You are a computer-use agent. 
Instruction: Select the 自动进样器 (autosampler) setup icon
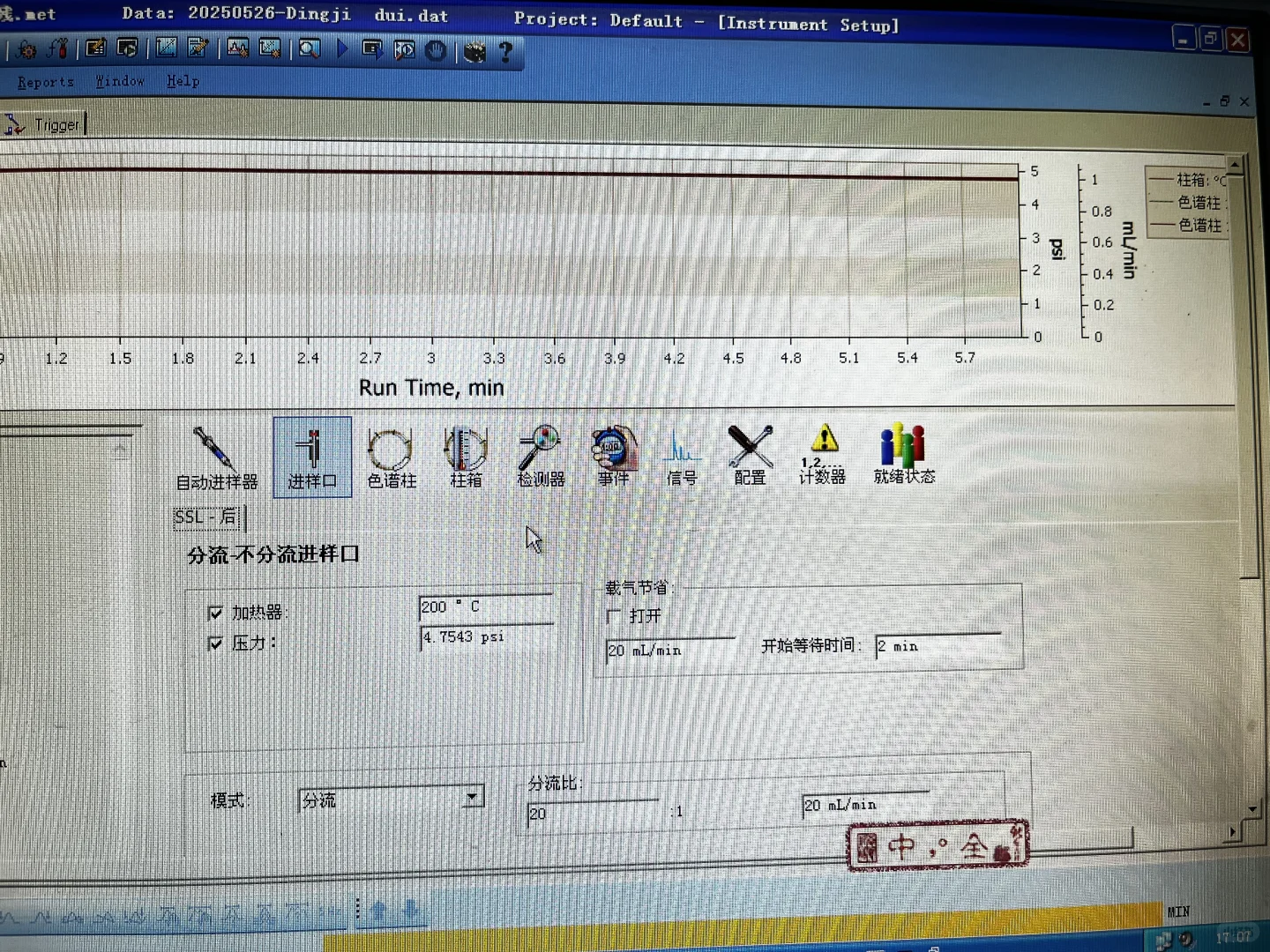[217, 454]
